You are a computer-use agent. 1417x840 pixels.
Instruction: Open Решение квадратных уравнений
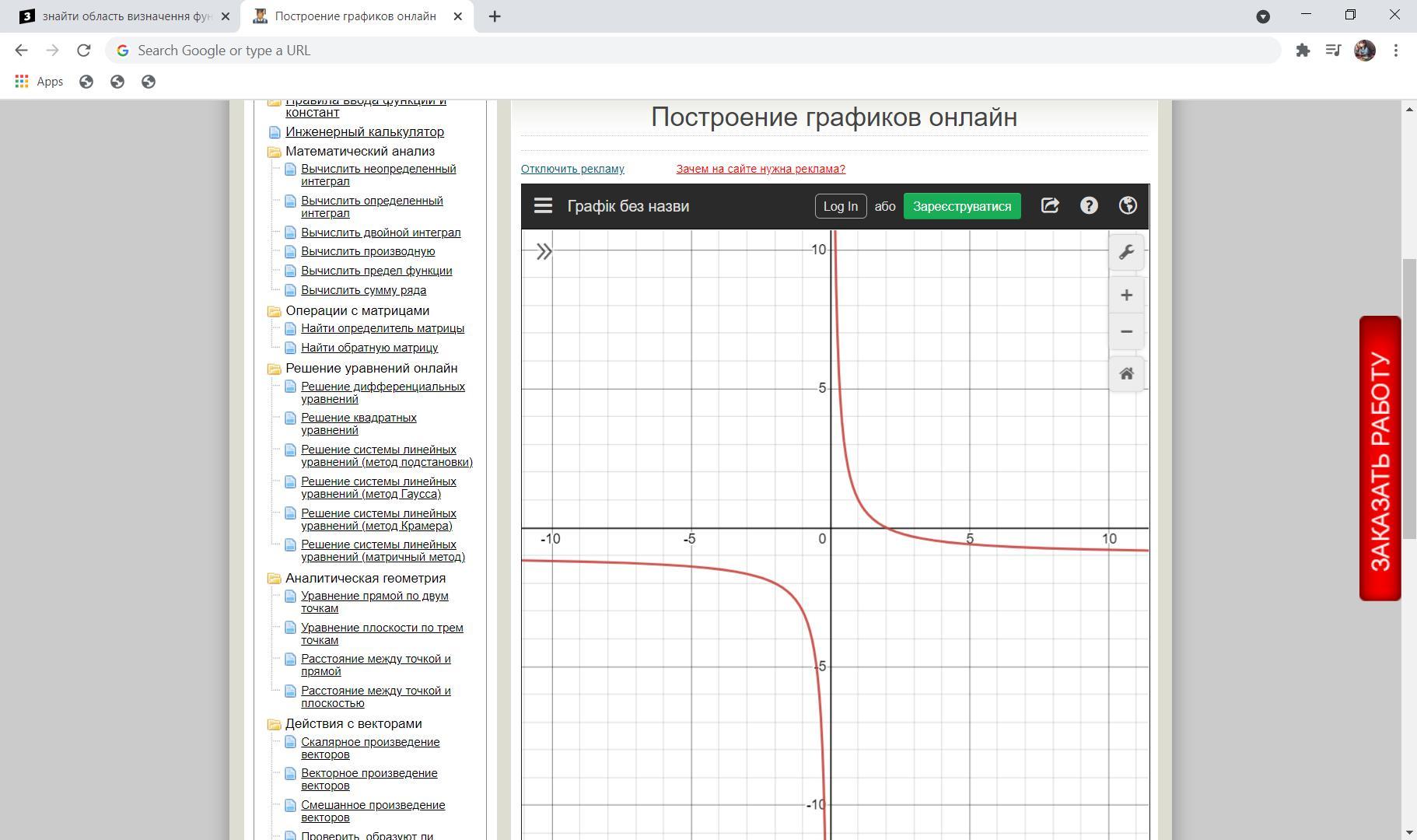pos(359,424)
